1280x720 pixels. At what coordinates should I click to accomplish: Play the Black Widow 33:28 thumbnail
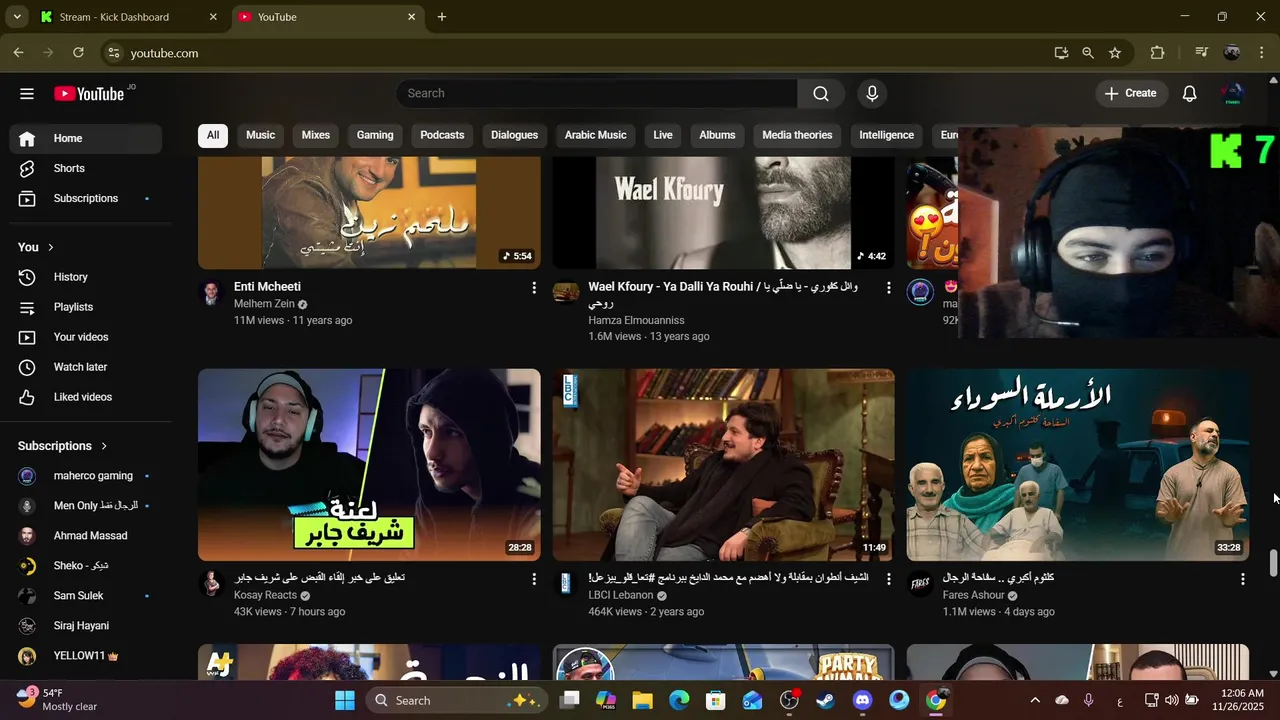pyautogui.click(x=1078, y=465)
